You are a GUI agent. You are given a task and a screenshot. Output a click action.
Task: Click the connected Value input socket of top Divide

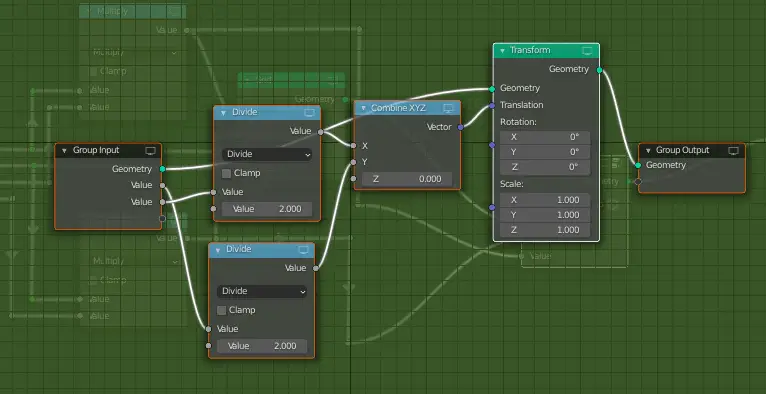pyautogui.click(x=213, y=192)
